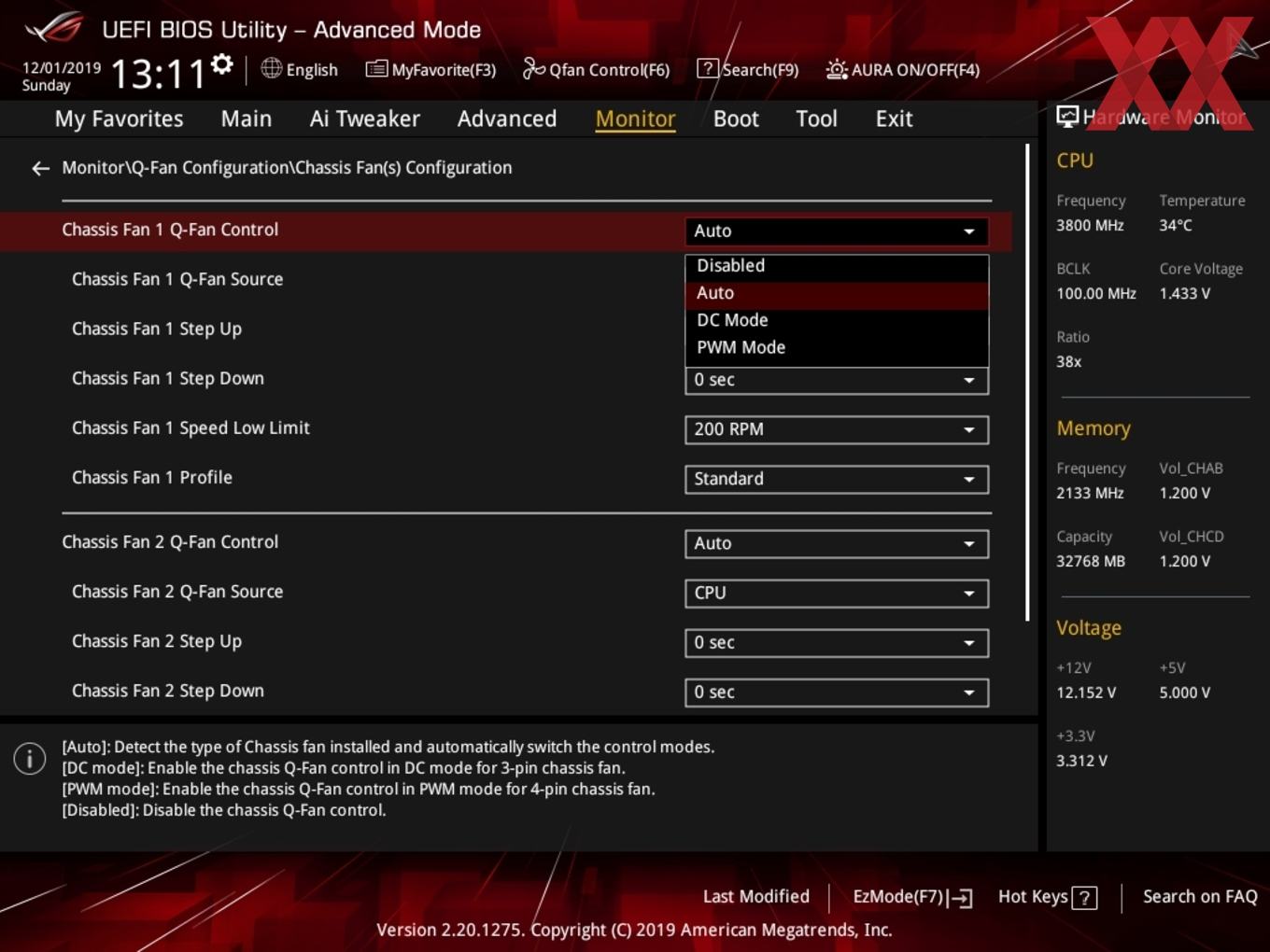1270x952 pixels.
Task: Click the memory capacity 32768 MB value
Action: point(1091,562)
